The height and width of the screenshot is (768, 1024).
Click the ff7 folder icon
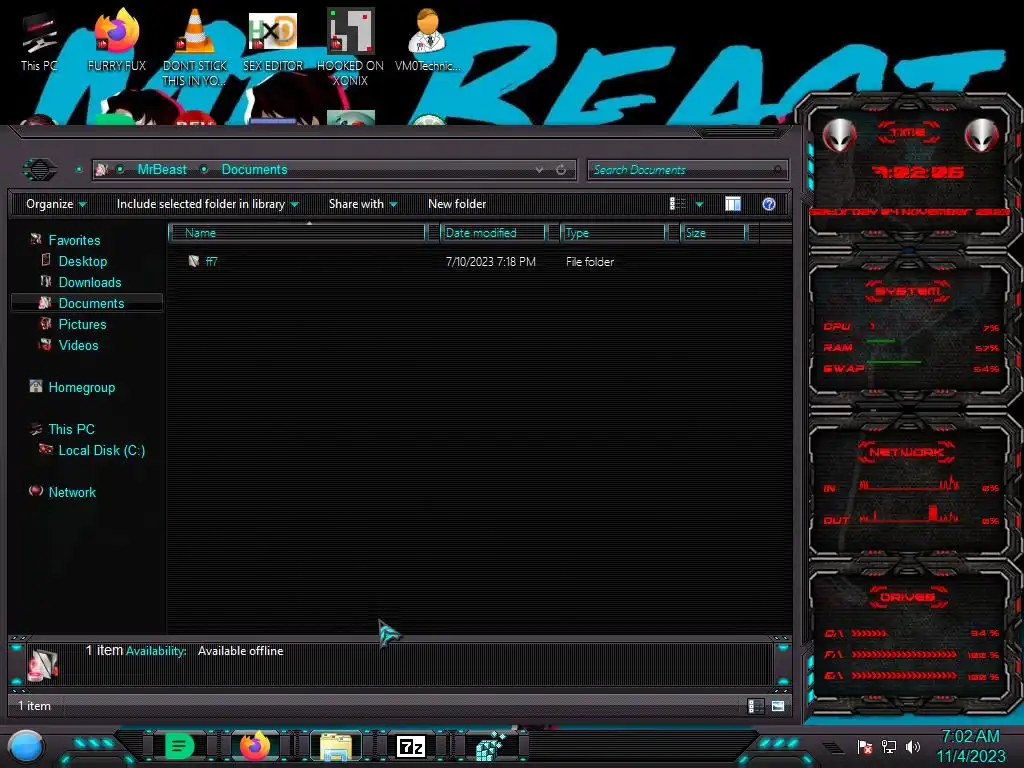[x=193, y=261]
